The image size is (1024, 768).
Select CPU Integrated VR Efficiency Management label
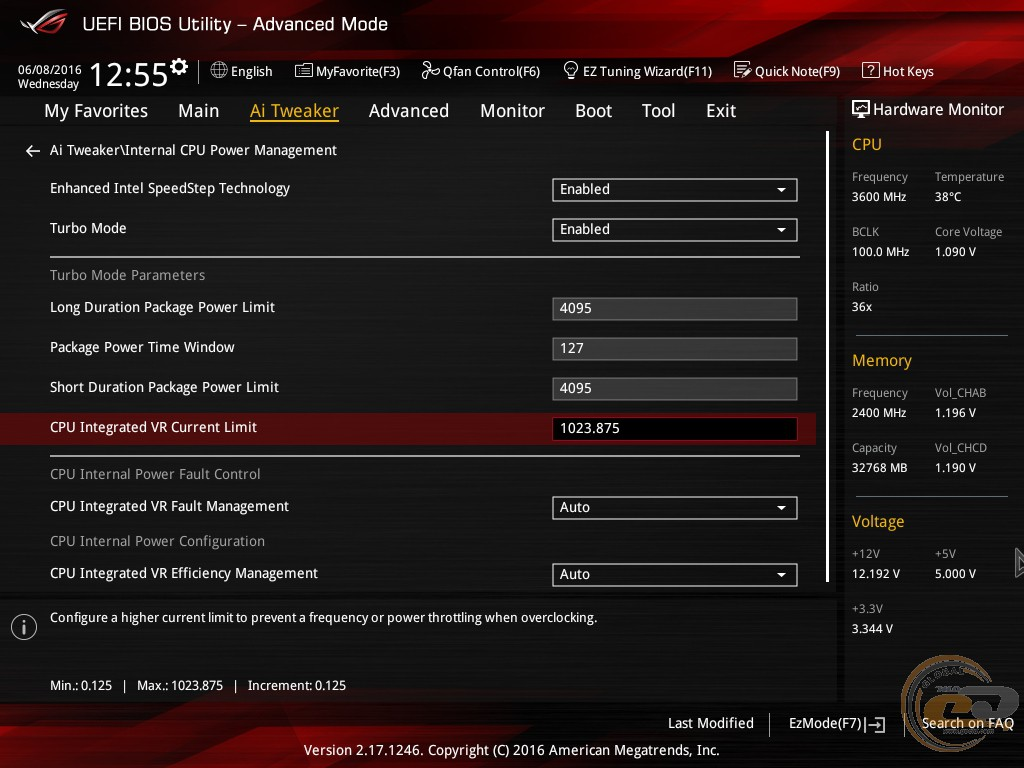click(184, 573)
